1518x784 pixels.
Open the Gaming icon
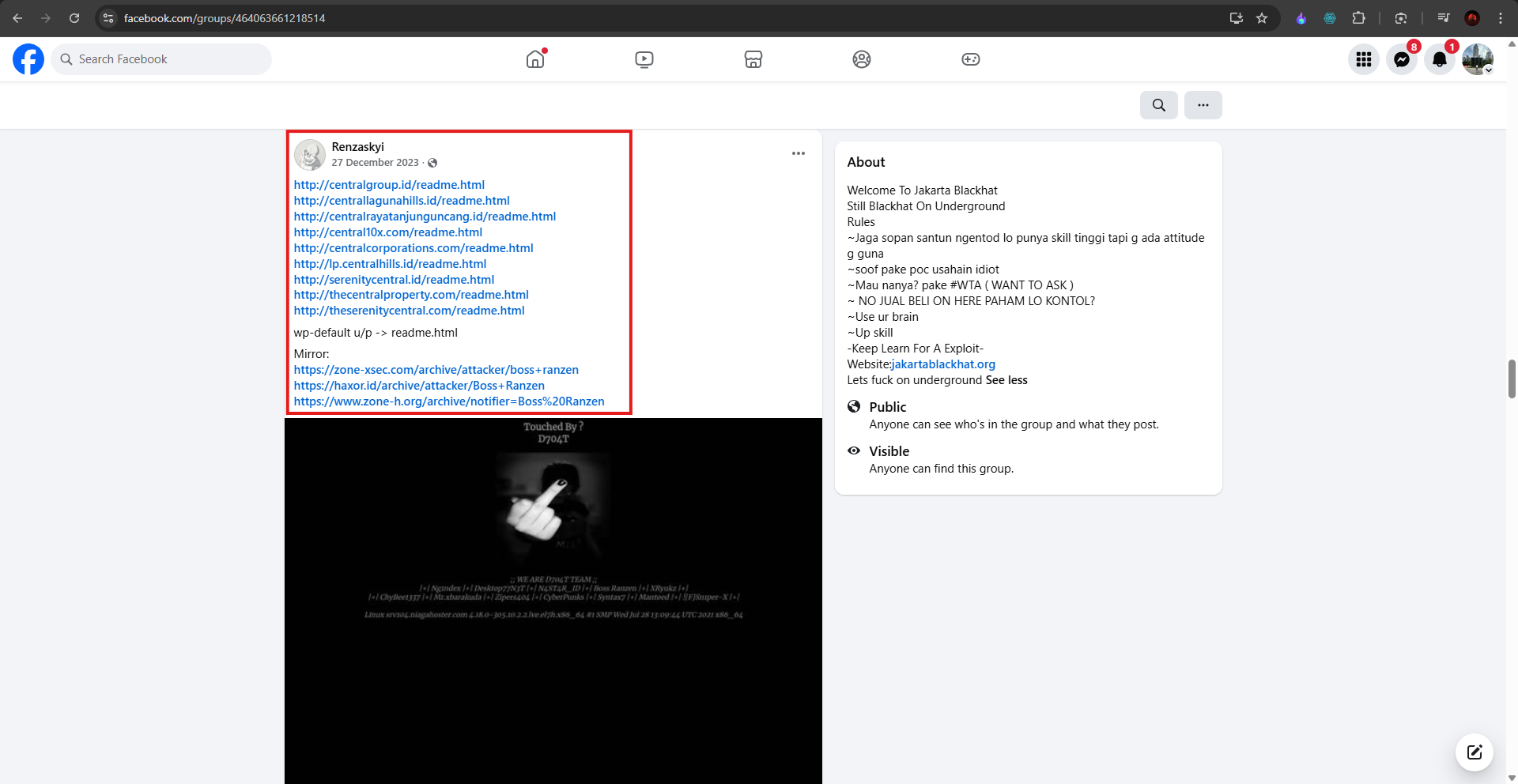(971, 59)
